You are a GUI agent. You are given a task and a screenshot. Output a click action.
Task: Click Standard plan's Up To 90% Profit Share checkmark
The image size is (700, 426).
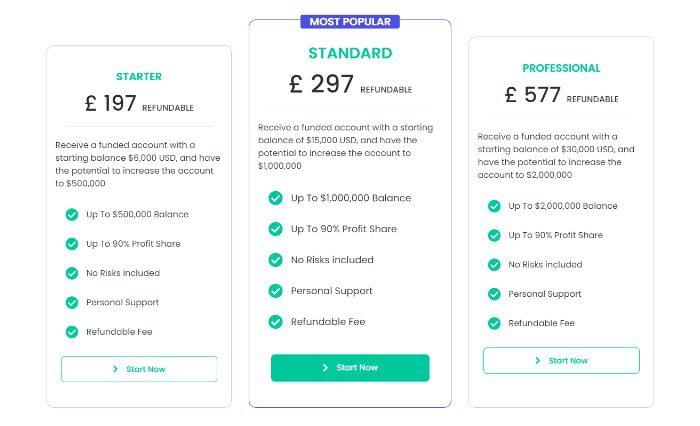[275, 229]
